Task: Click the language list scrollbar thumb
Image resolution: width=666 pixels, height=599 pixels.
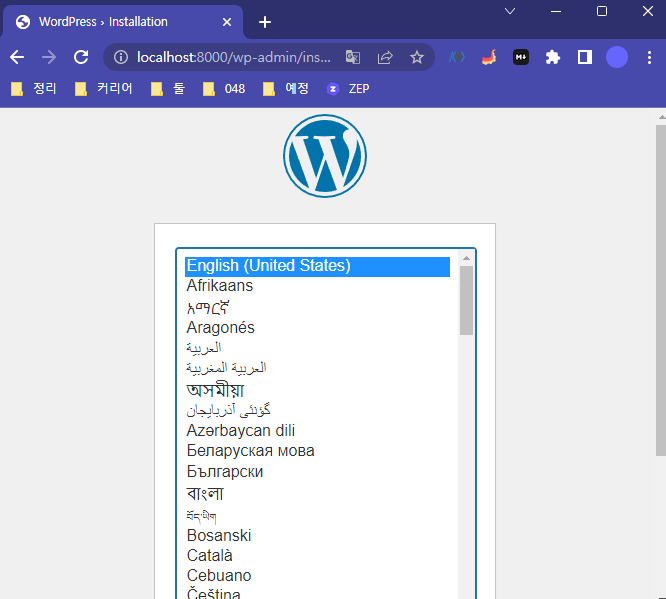Action: click(466, 300)
